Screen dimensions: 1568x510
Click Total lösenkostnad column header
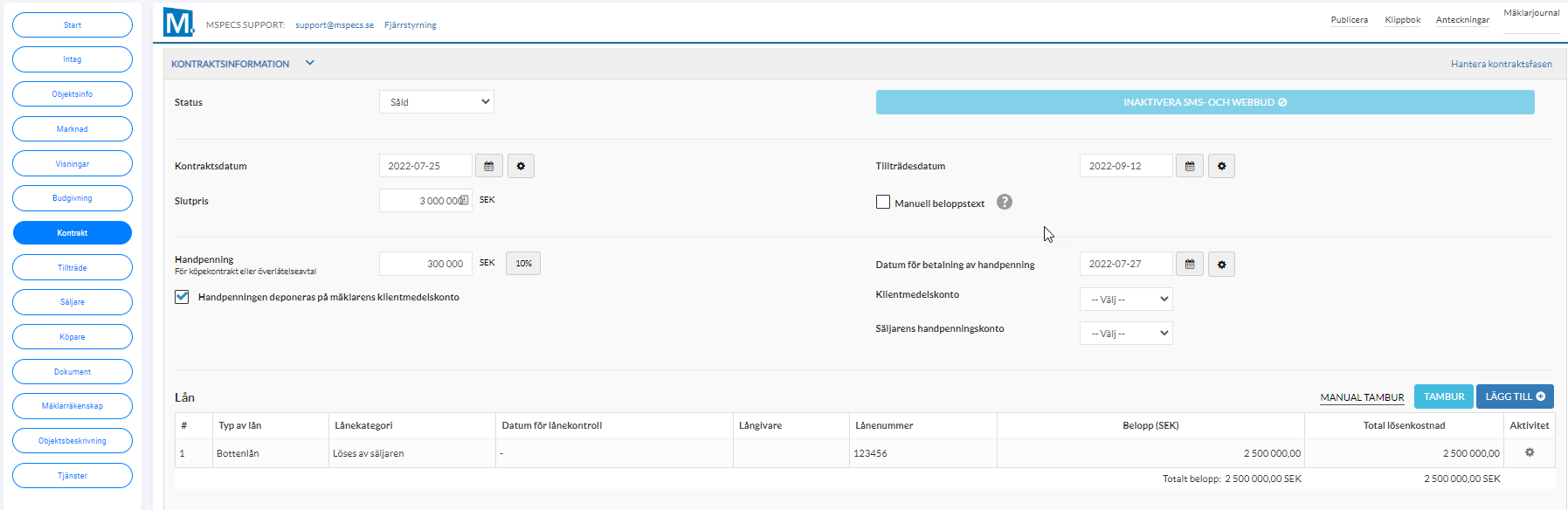click(1404, 426)
